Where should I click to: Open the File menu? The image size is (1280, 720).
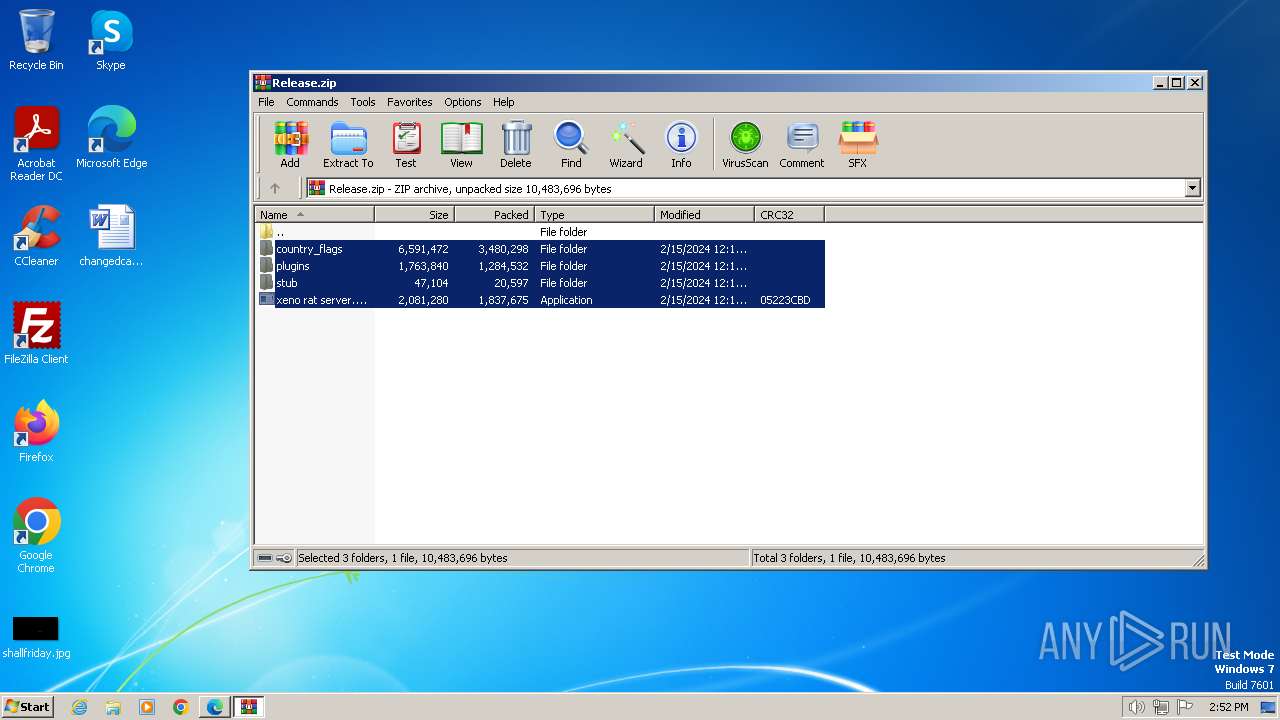pos(266,102)
